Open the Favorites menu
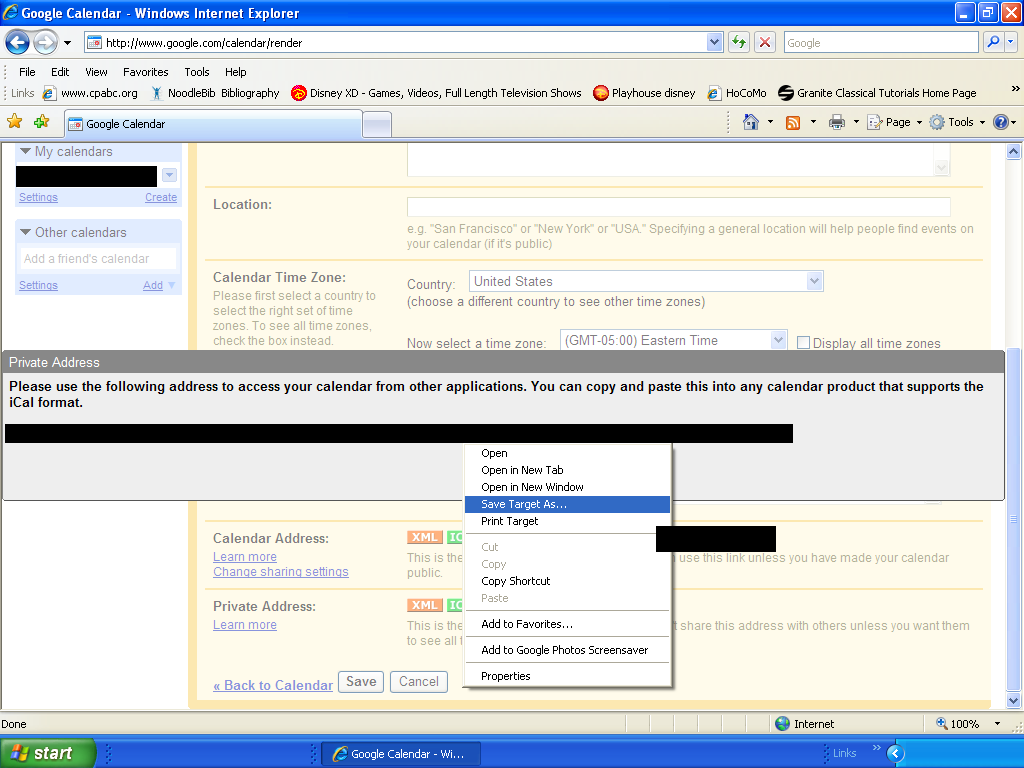 [x=146, y=72]
